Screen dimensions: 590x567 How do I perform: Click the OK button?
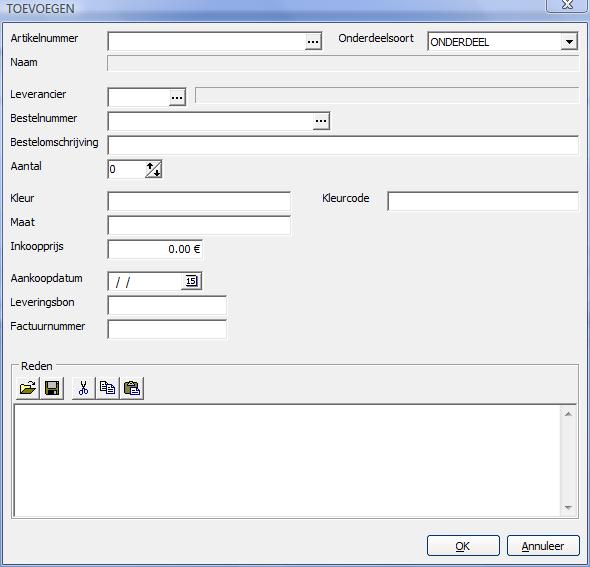pyautogui.click(x=463, y=546)
